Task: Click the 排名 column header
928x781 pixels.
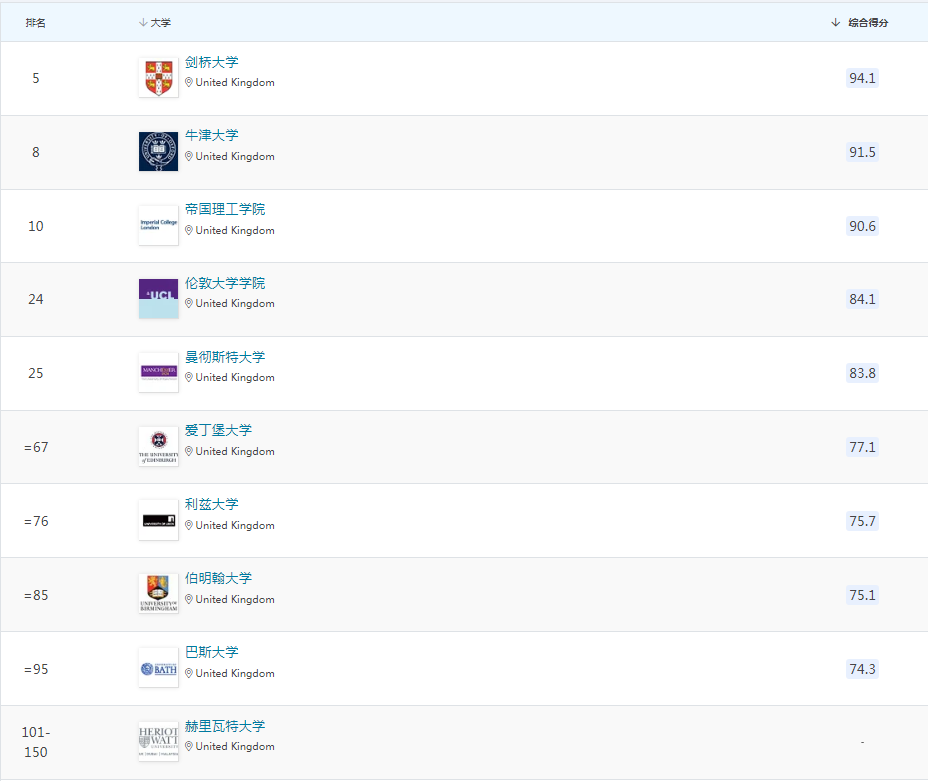Action: tap(36, 22)
